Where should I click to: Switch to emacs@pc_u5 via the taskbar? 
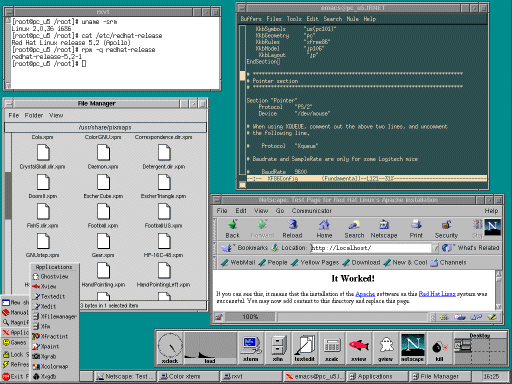tap(315, 377)
